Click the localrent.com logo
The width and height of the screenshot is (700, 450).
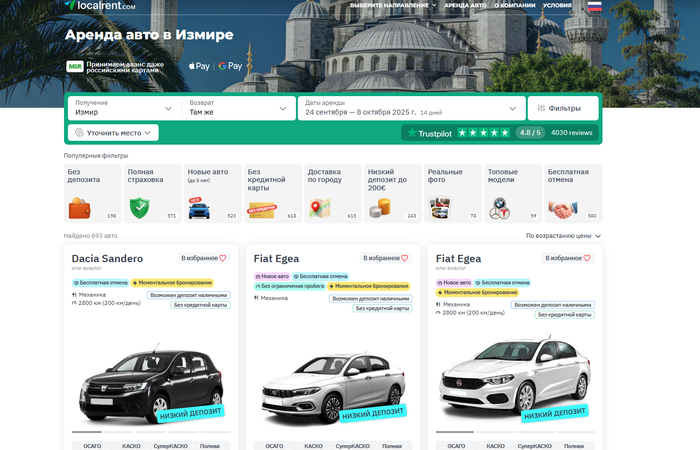tap(100, 6)
